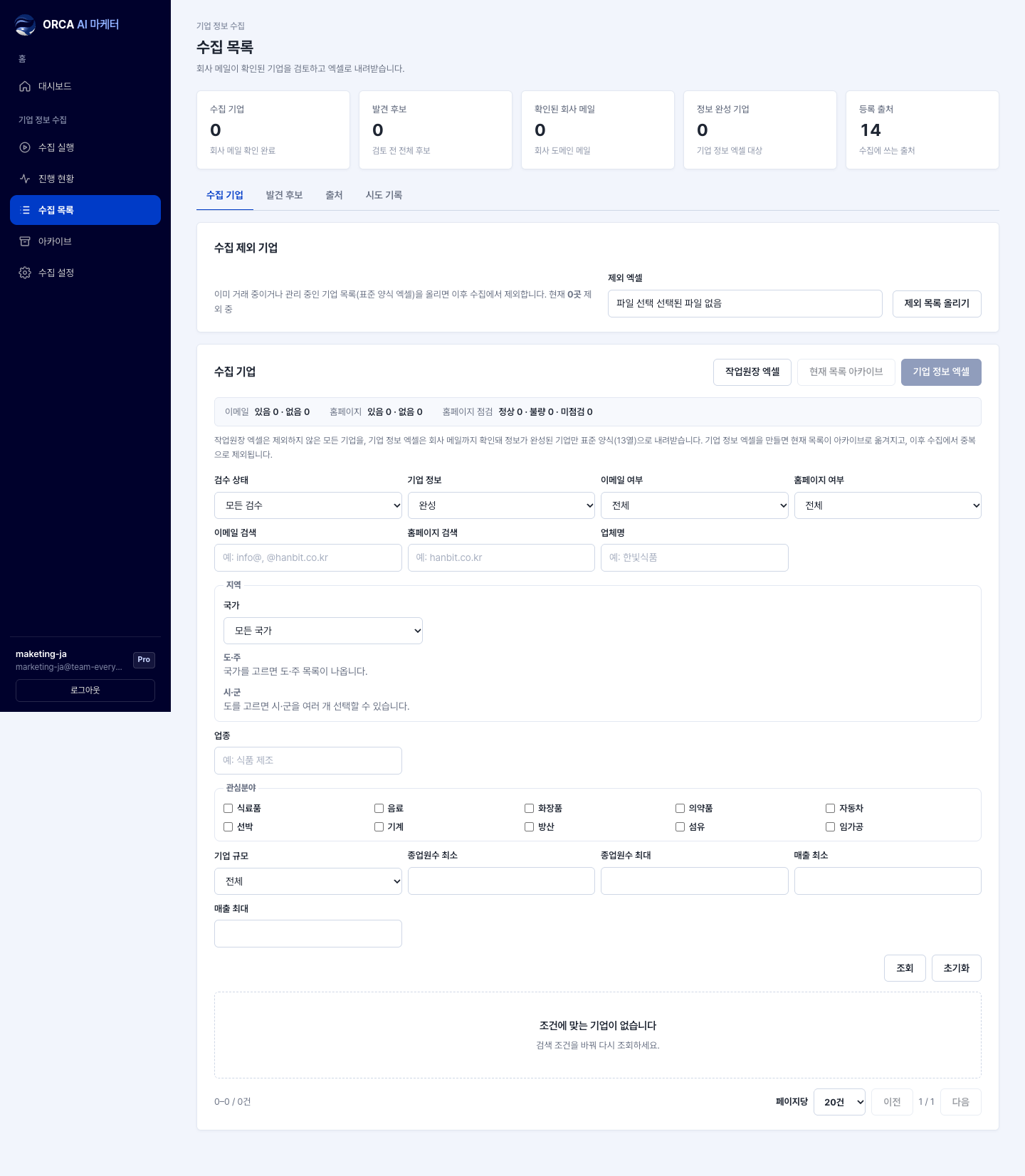Switch to the 발견 후보 tab

(x=284, y=195)
